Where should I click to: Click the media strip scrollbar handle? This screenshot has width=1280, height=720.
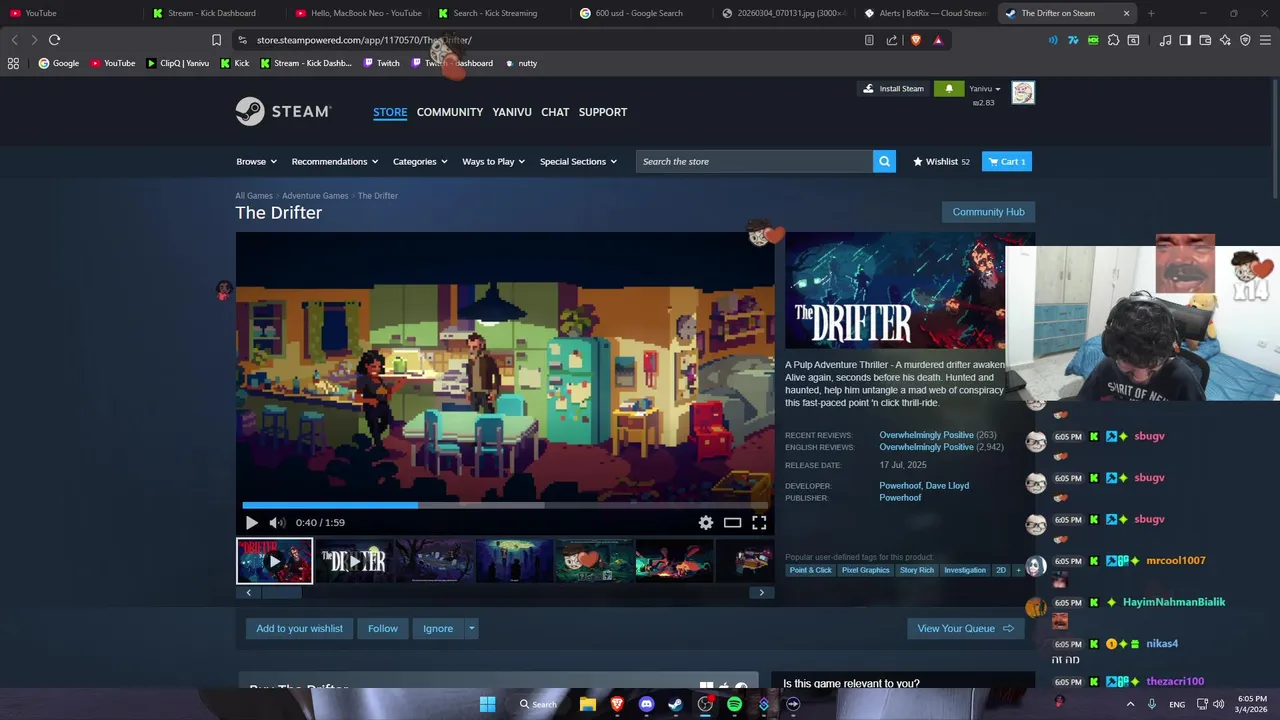(280, 592)
